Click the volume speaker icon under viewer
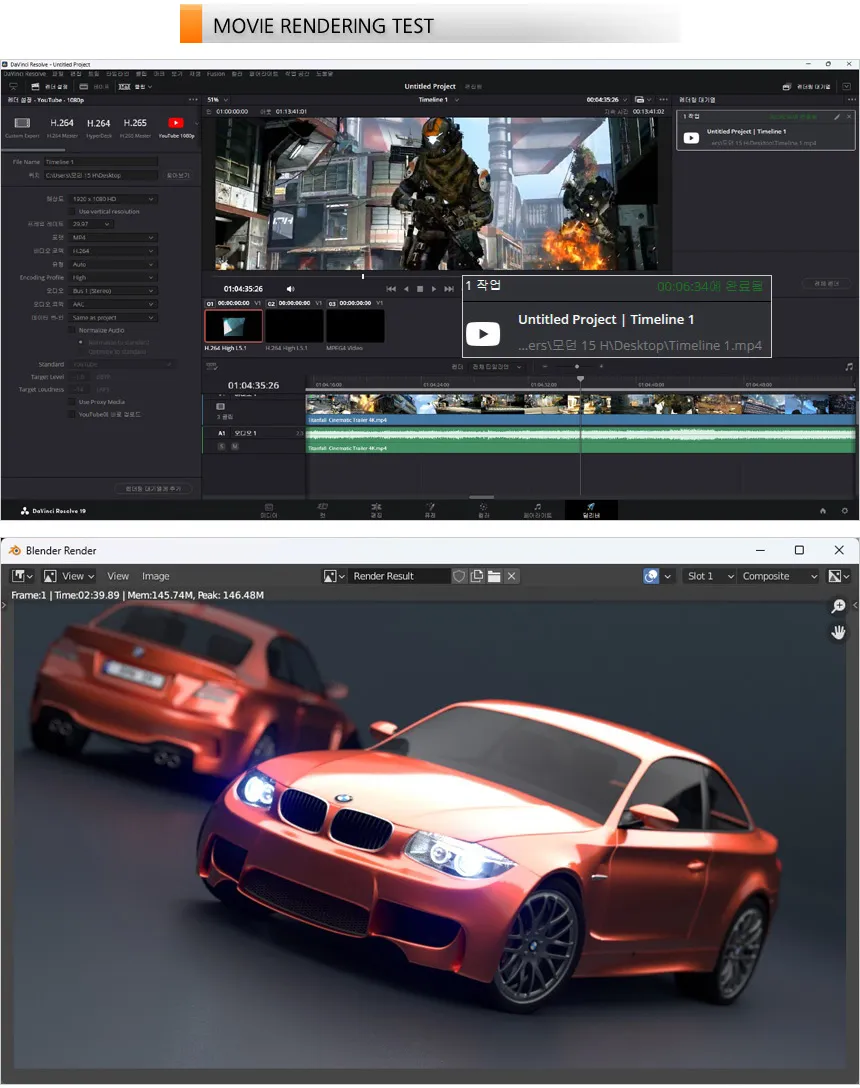Viewport: 860px width, 1088px height. [290, 289]
